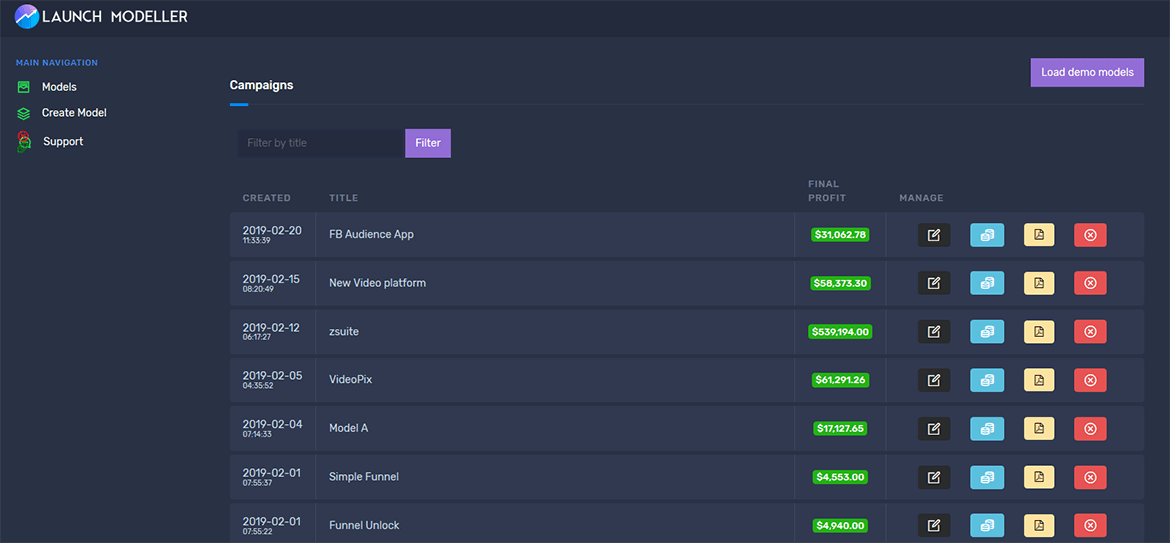Click the $539,194.00 profit badge for zsuite
Image resolution: width=1170 pixels, height=543 pixels.
tap(840, 332)
